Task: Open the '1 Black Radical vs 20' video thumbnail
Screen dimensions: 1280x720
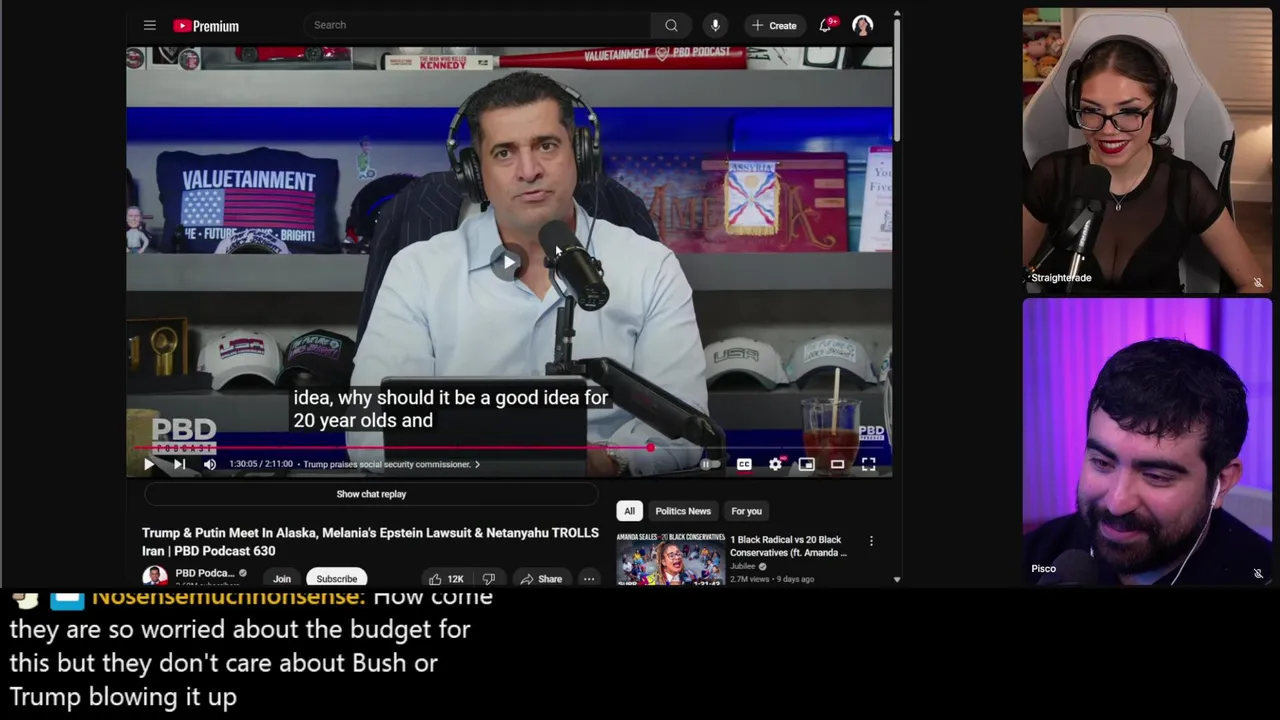Action: (x=670, y=558)
